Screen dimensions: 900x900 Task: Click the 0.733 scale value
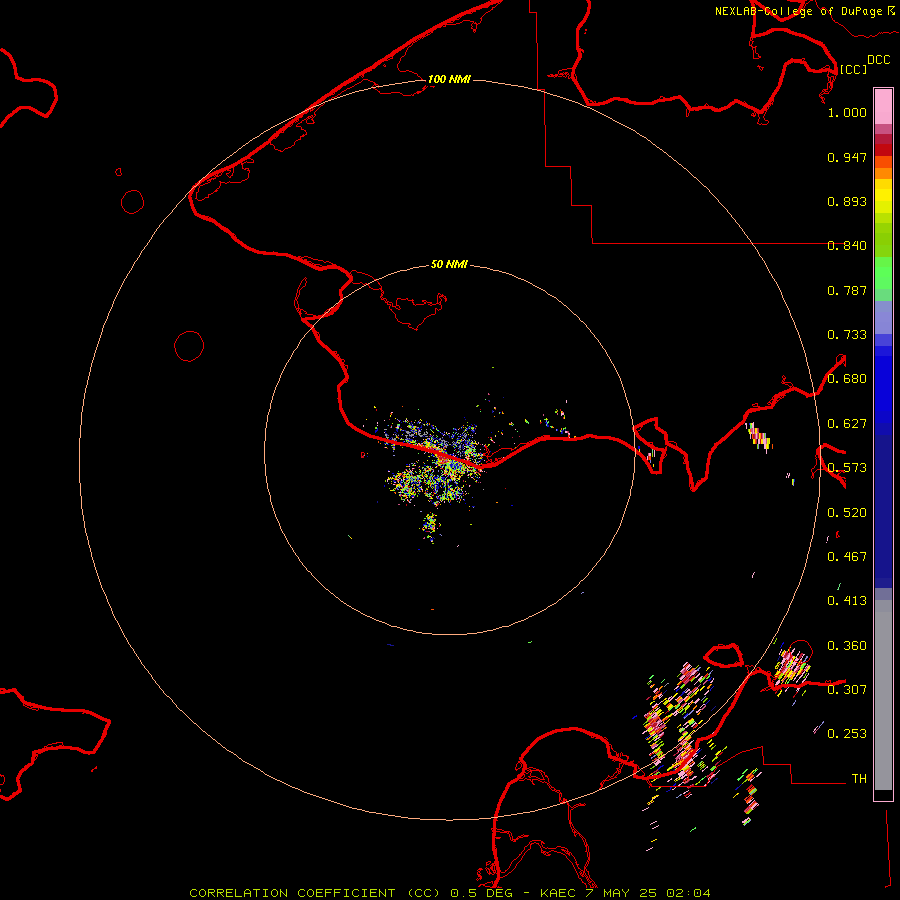point(847,335)
